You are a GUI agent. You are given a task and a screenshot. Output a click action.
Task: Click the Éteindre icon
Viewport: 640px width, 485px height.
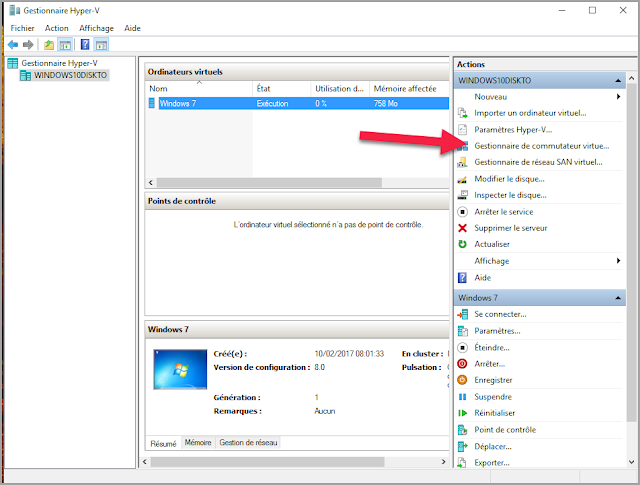[x=462, y=347]
